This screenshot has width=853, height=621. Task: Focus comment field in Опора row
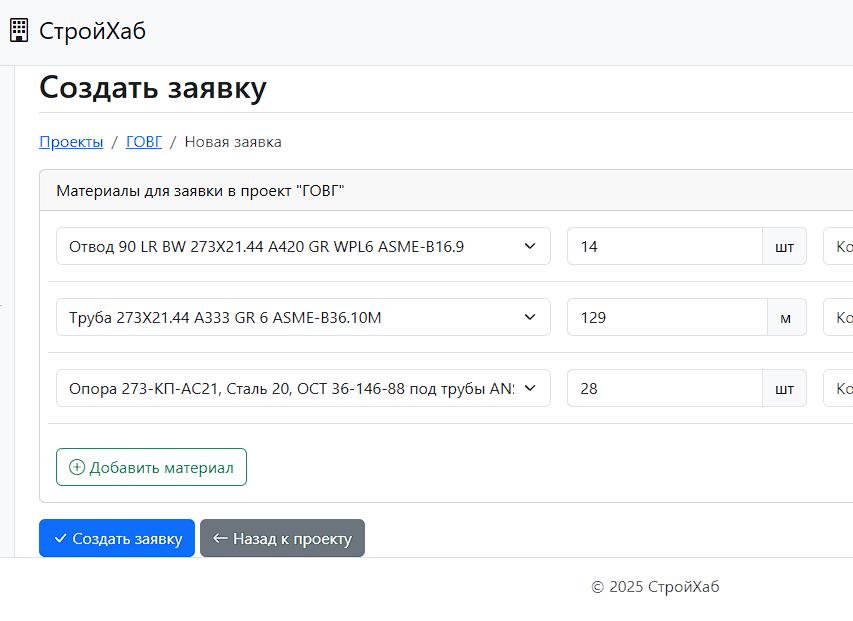click(838, 388)
